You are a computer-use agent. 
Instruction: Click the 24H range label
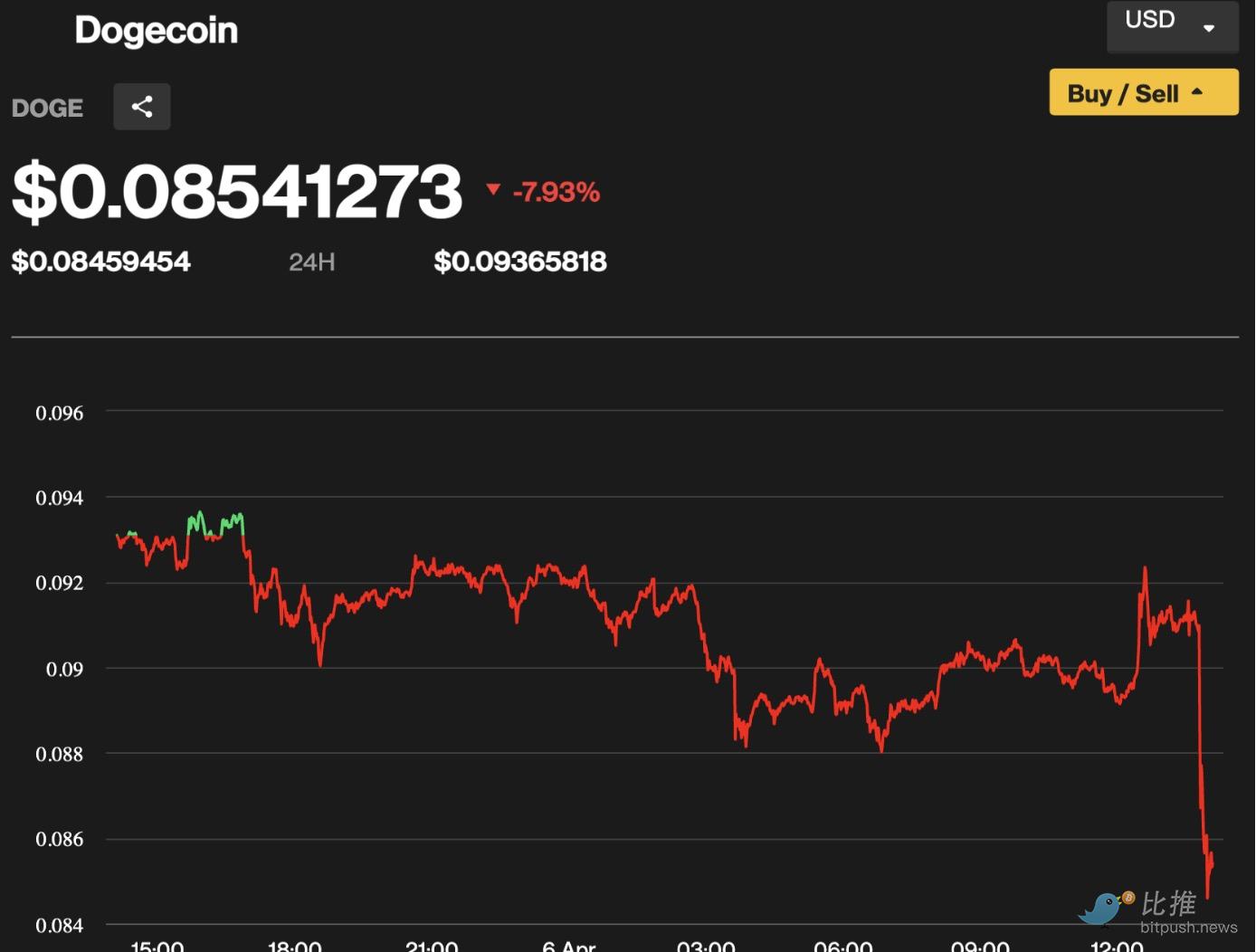click(312, 262)
